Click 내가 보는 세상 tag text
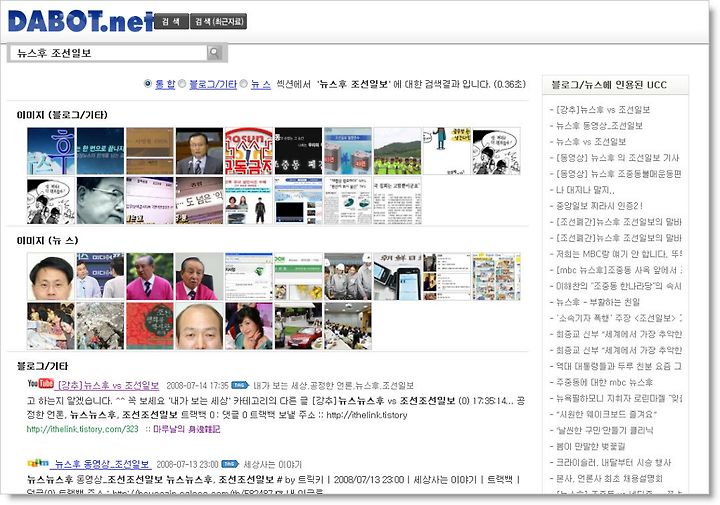The width and height of the screenshot is (720, 505). (280, 385)
